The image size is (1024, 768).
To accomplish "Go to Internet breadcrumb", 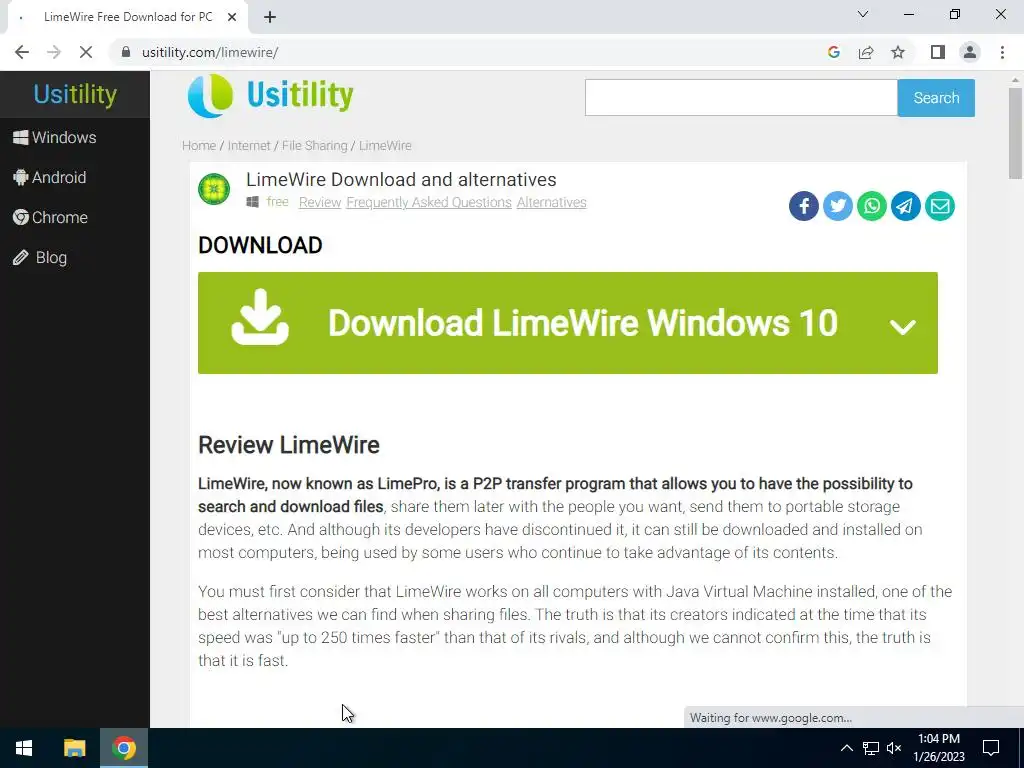I will coord(249,146).
